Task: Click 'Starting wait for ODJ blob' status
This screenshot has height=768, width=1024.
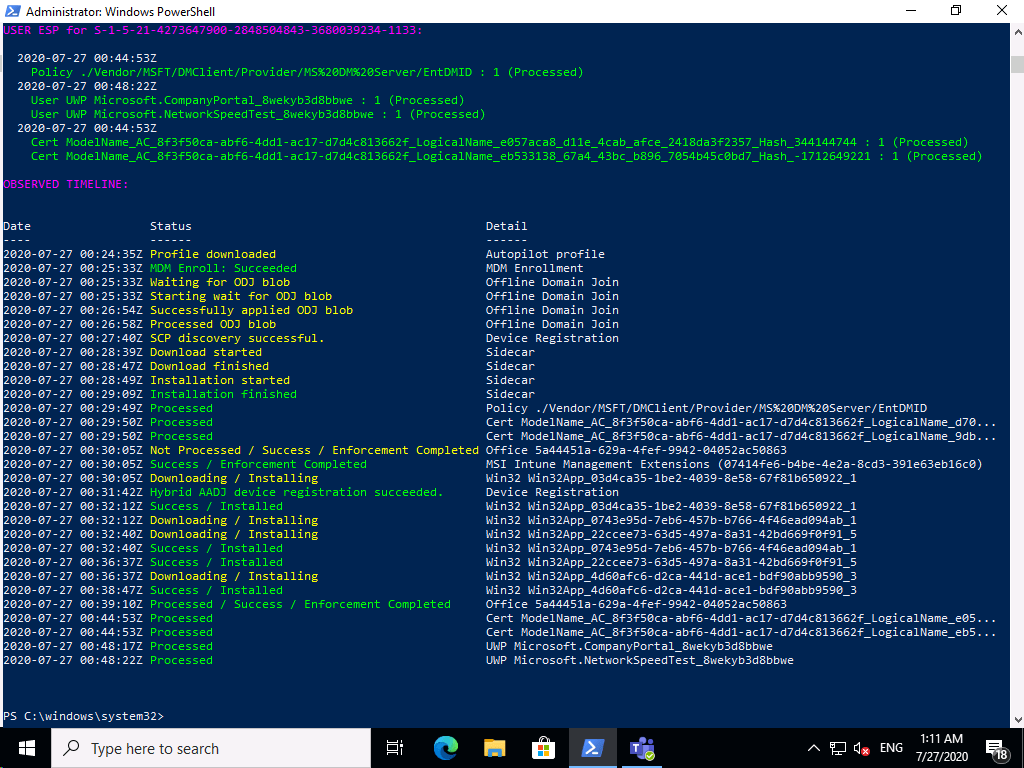Action: (241, 296)
